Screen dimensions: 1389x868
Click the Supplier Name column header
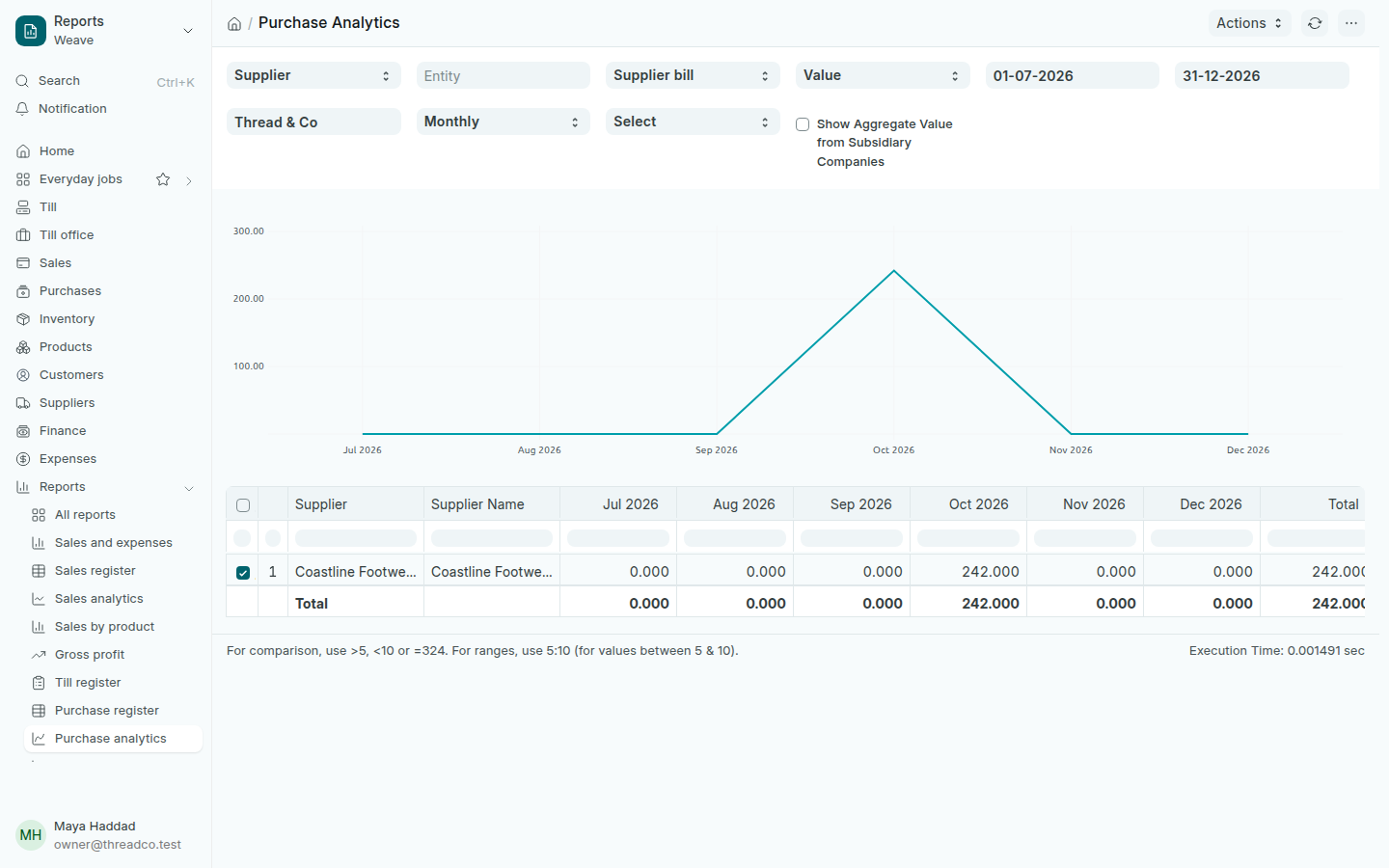(492, 504)
